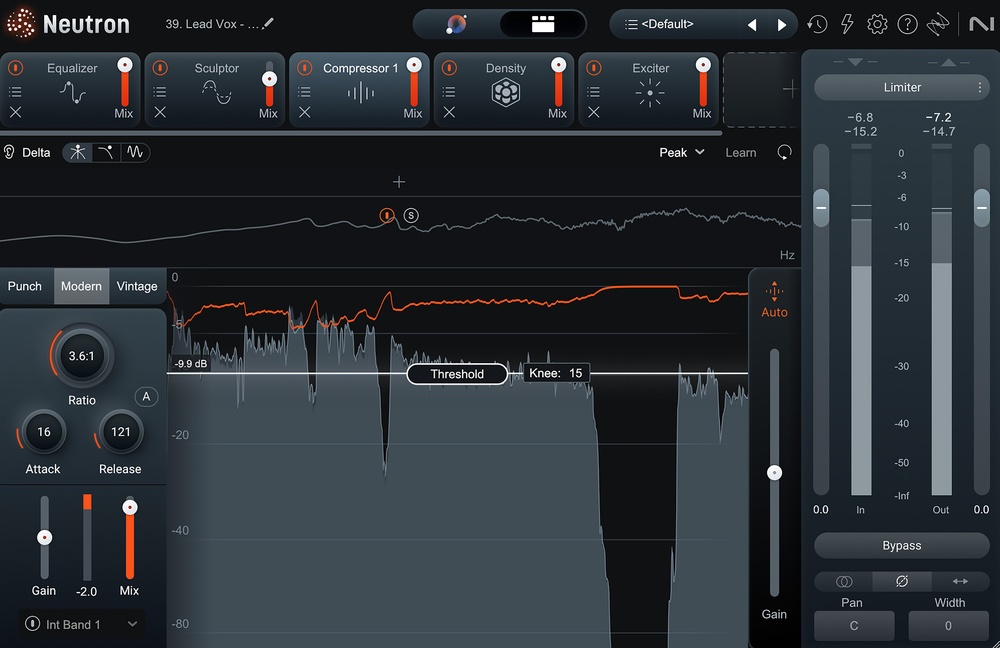Image resolution: width=1000 pixels, height=648 pixels.
Task: Enable Auto gain button
Action: click(x=774, y=299)
